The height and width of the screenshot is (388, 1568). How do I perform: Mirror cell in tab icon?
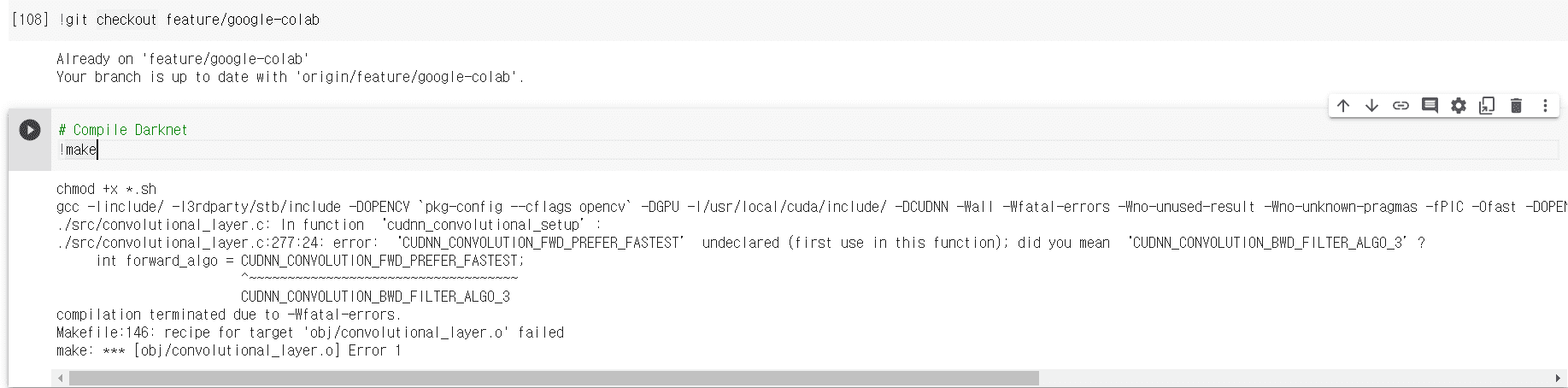(1488, 106)
